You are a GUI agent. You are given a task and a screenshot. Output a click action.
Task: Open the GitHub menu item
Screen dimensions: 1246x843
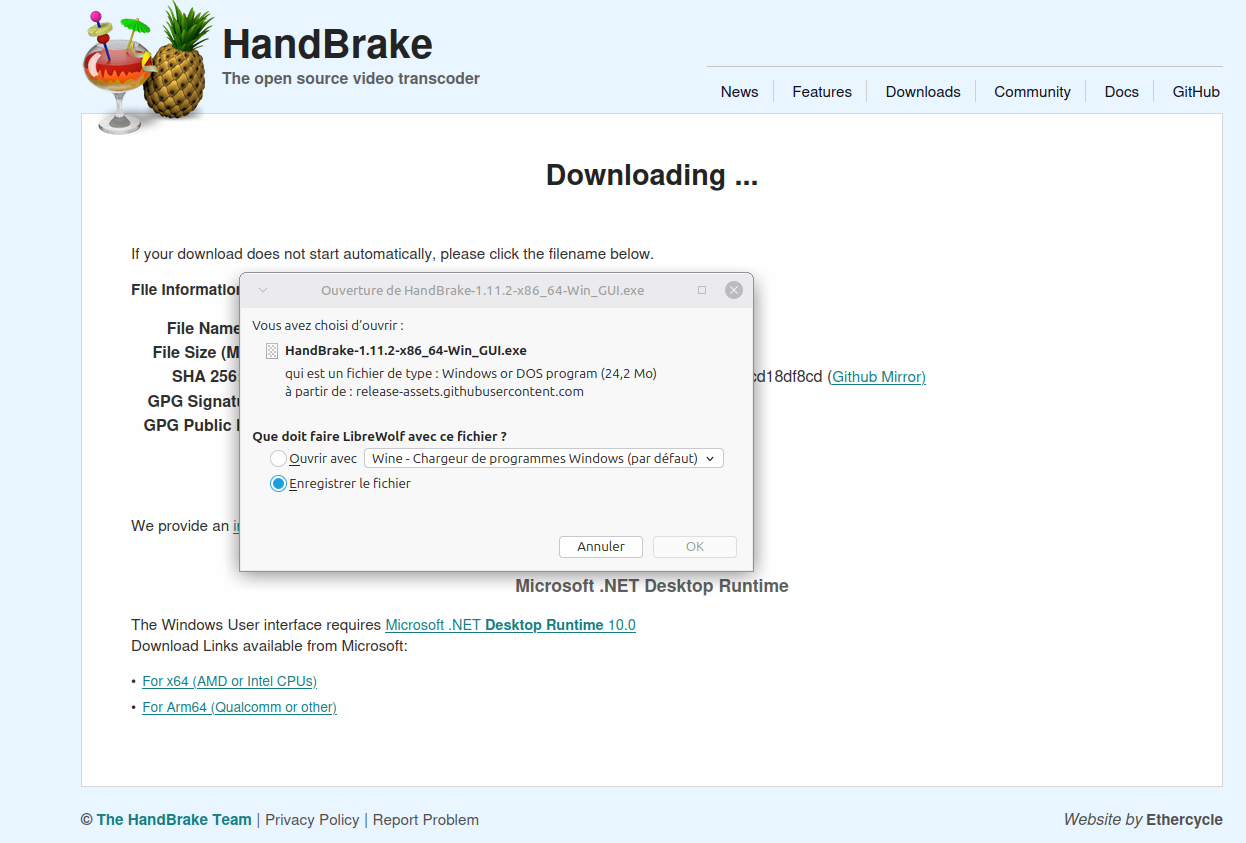(1196, 91)
